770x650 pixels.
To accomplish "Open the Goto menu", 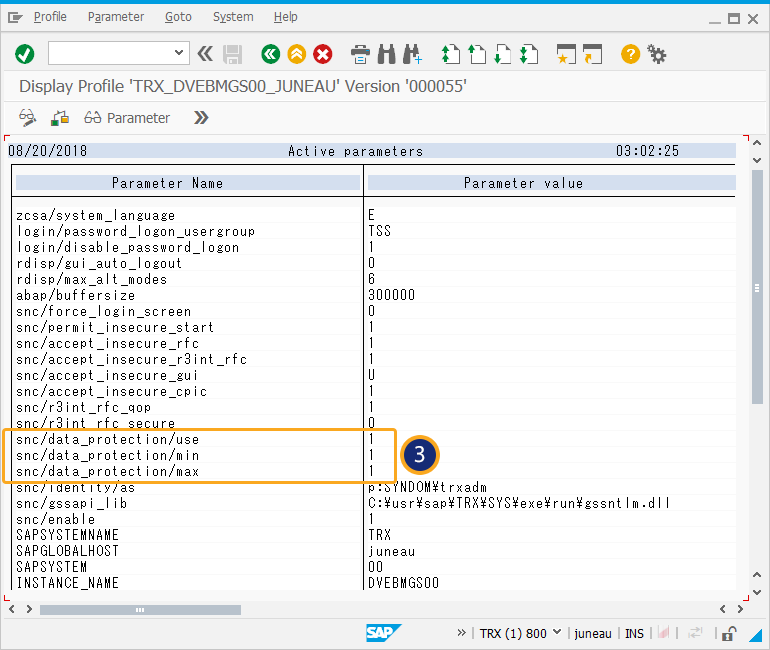I will click(x=178, y=17).
